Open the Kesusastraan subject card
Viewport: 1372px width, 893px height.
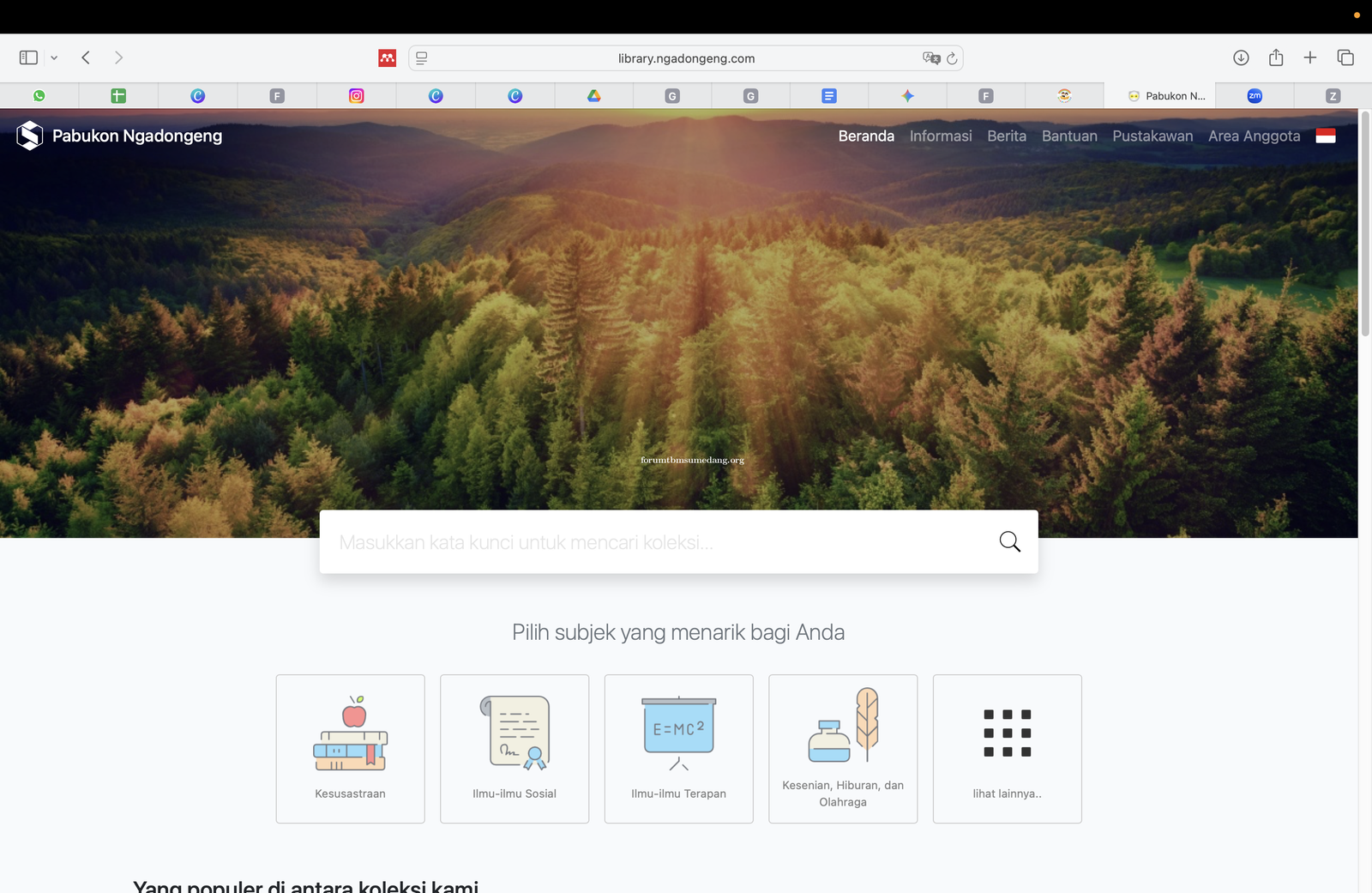[350, 748]
